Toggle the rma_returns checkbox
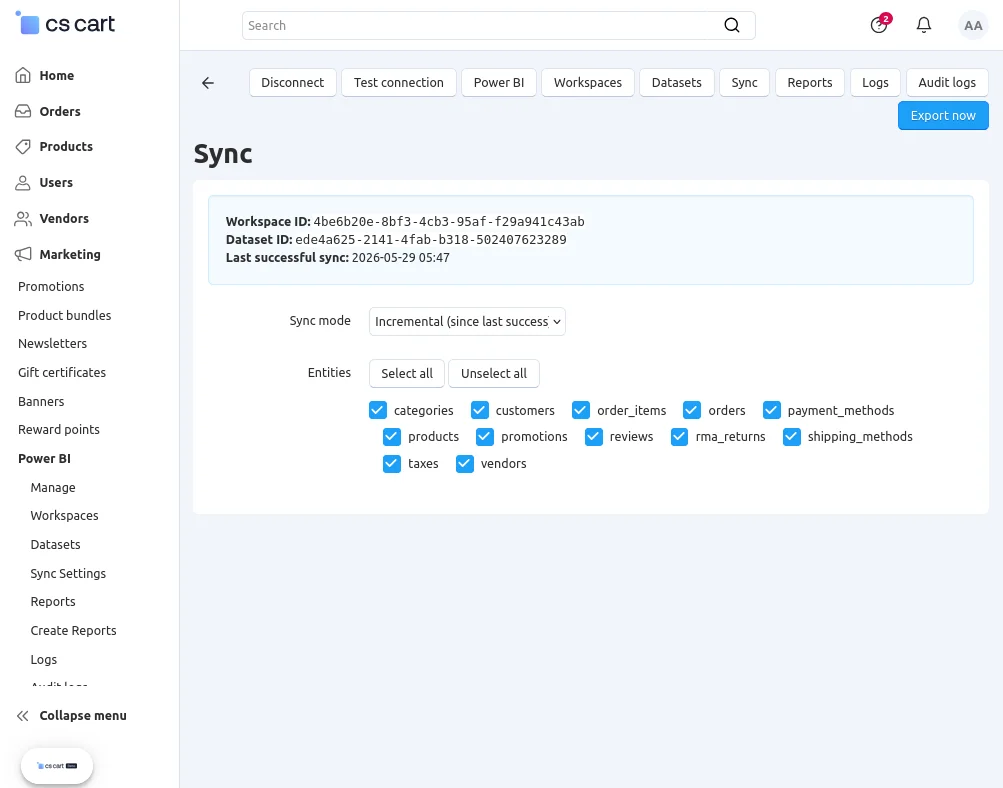Screen dimensions: 1003x788 pyautogui.click(x=679, y=437)
